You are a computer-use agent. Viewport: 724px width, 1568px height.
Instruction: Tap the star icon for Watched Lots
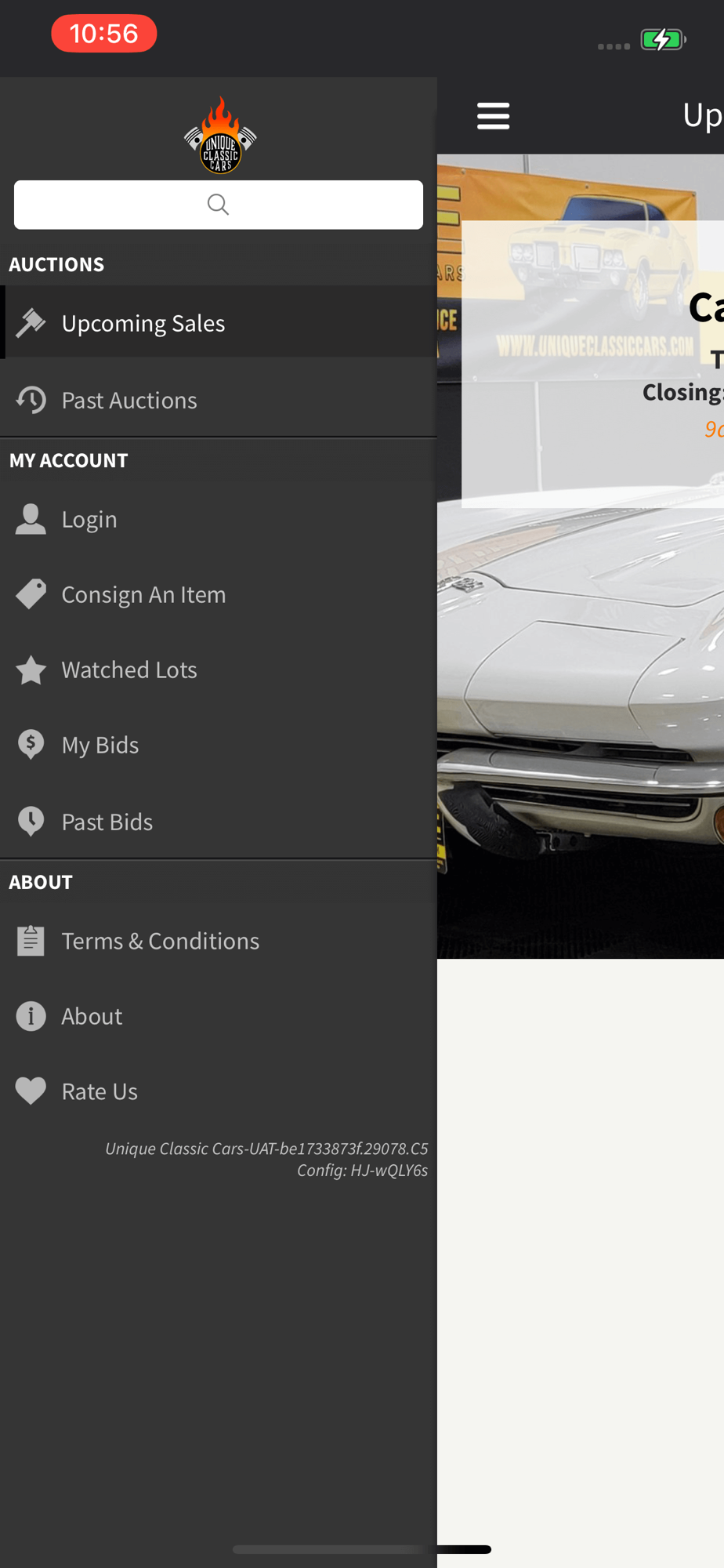click(31, 670)
